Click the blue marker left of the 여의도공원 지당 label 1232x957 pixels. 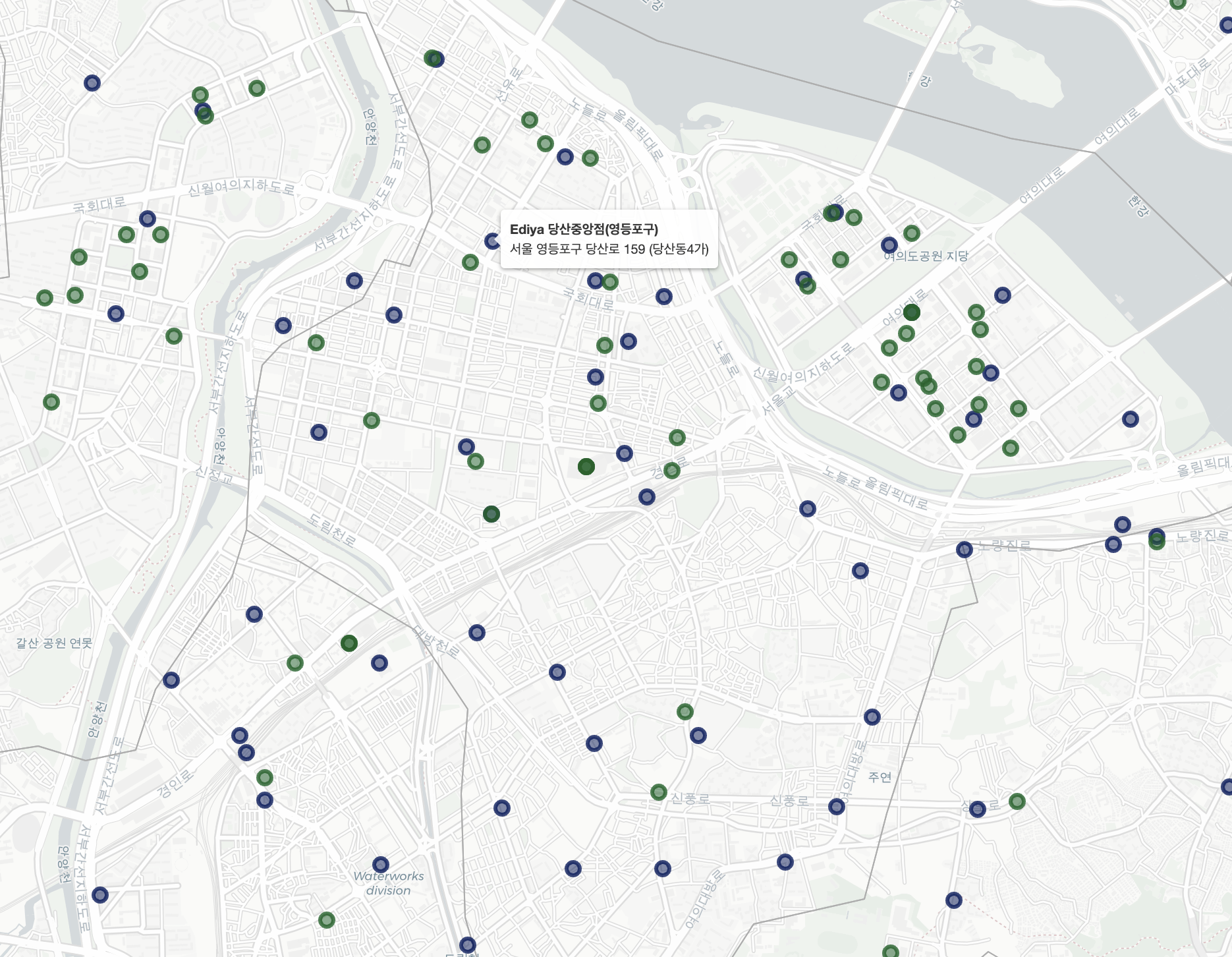click(x=889, y=245)
